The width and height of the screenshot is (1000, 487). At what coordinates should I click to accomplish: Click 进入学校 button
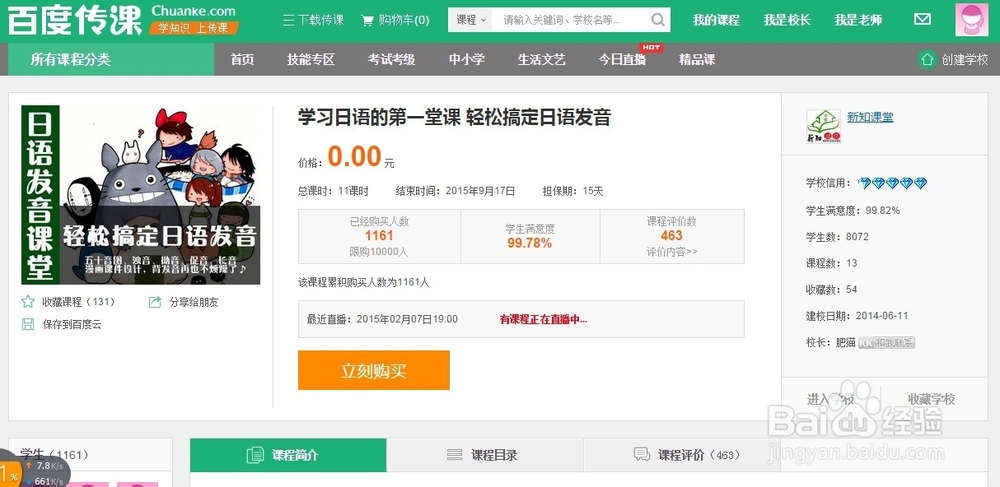pos(830,400)
